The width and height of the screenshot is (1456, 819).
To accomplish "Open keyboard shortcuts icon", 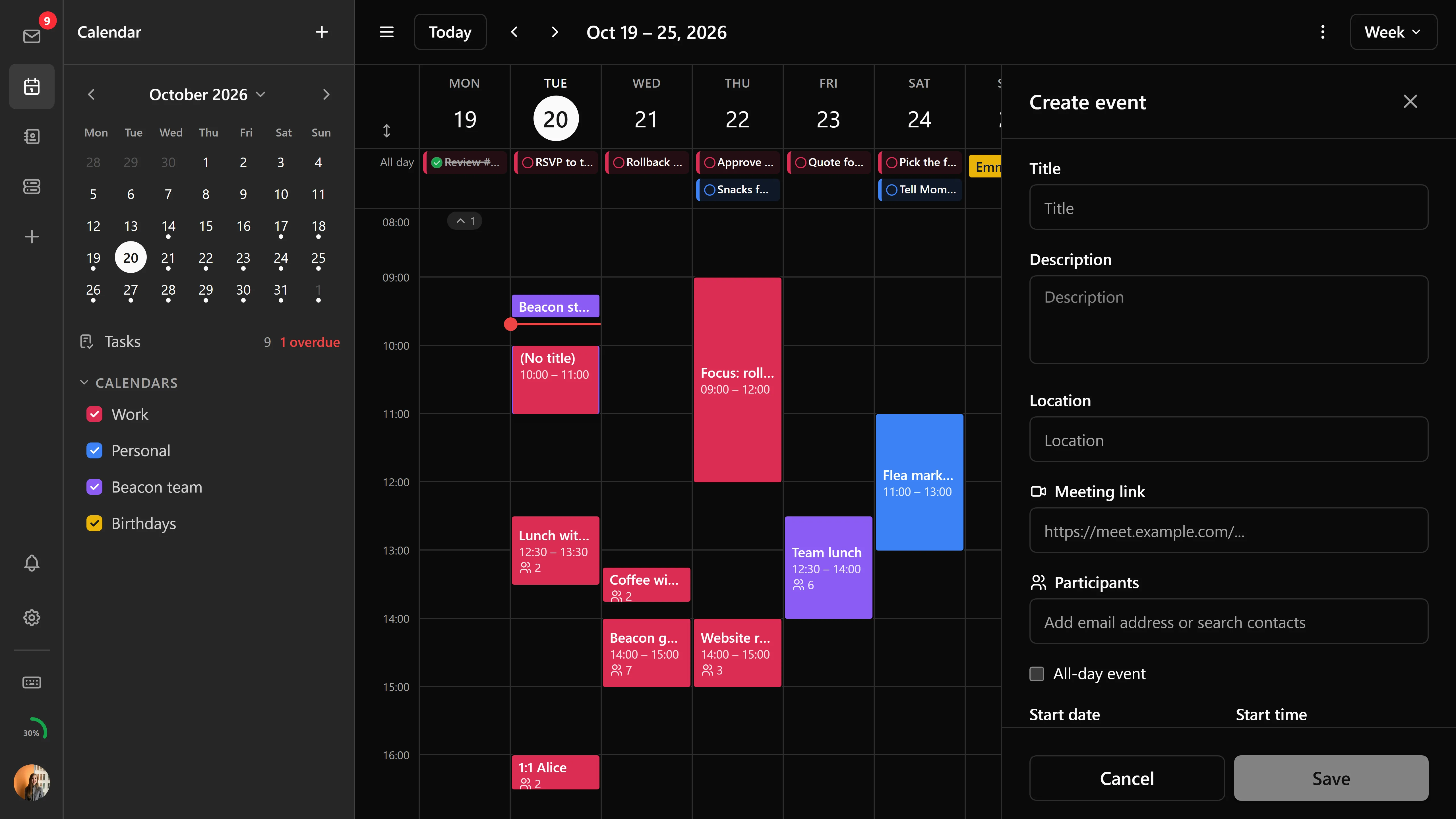I will 32,682.
